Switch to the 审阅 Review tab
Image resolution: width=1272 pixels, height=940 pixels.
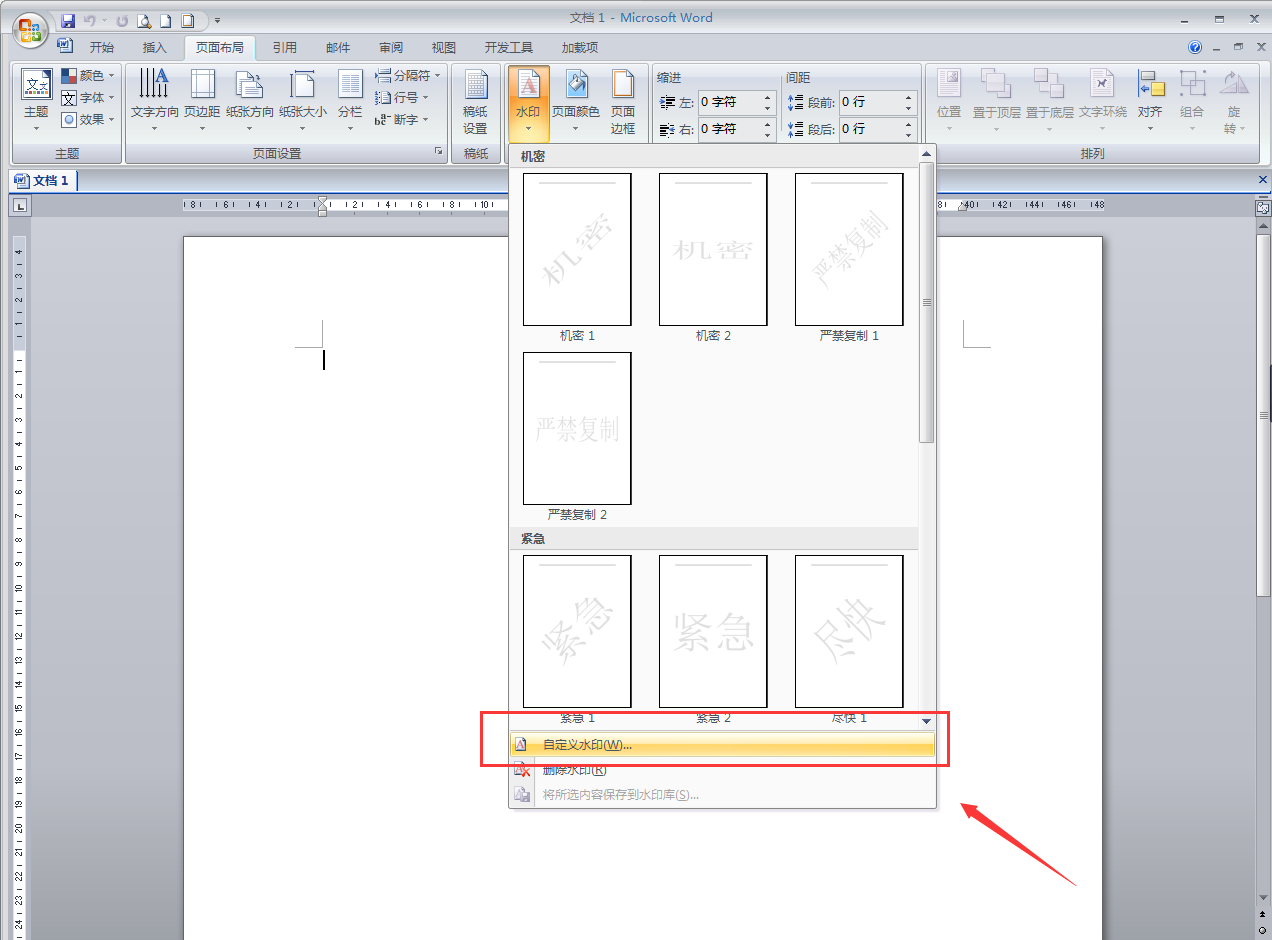pyautogui.click(x=391, y=47)
